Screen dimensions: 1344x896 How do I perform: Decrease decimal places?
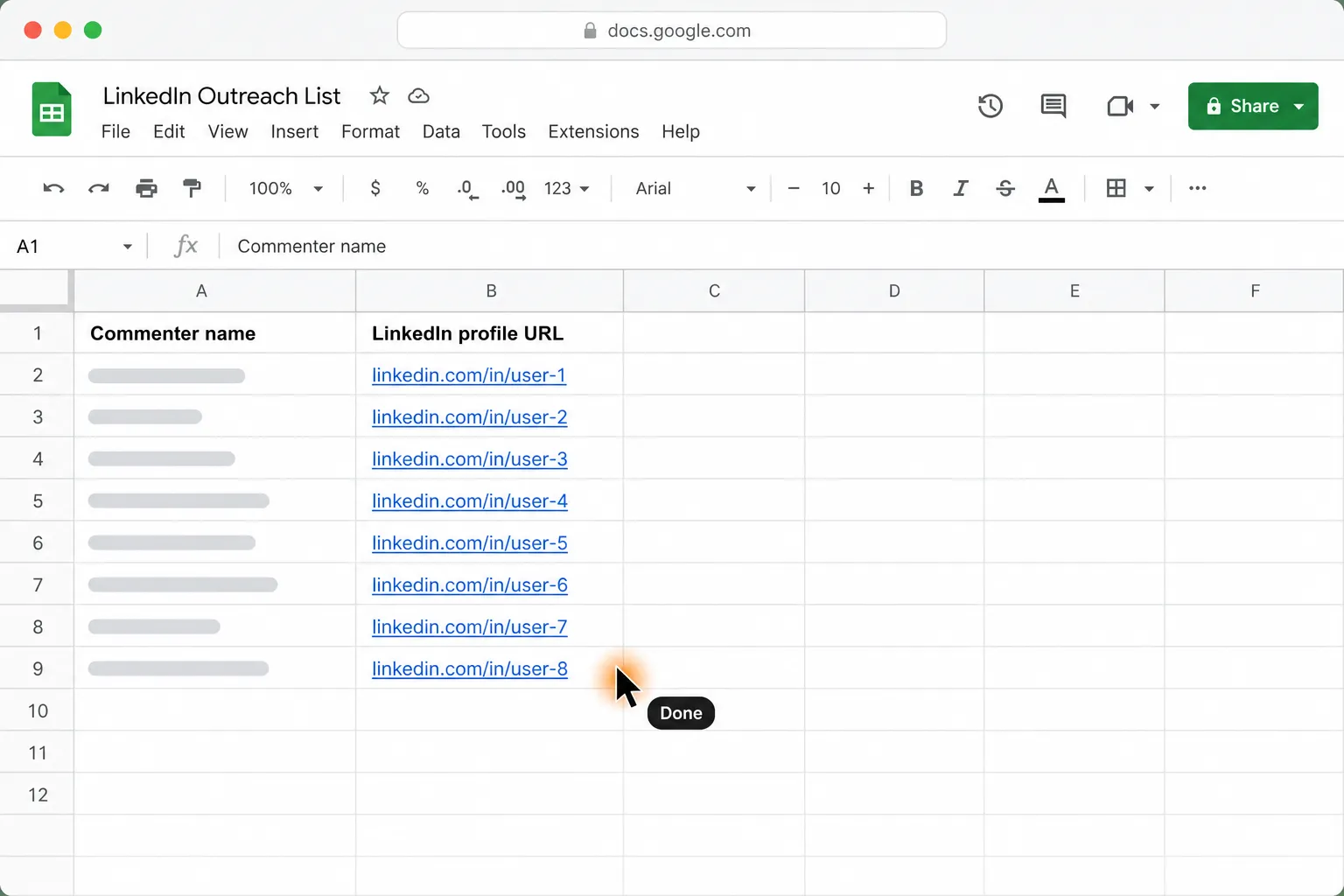point(468,189)
